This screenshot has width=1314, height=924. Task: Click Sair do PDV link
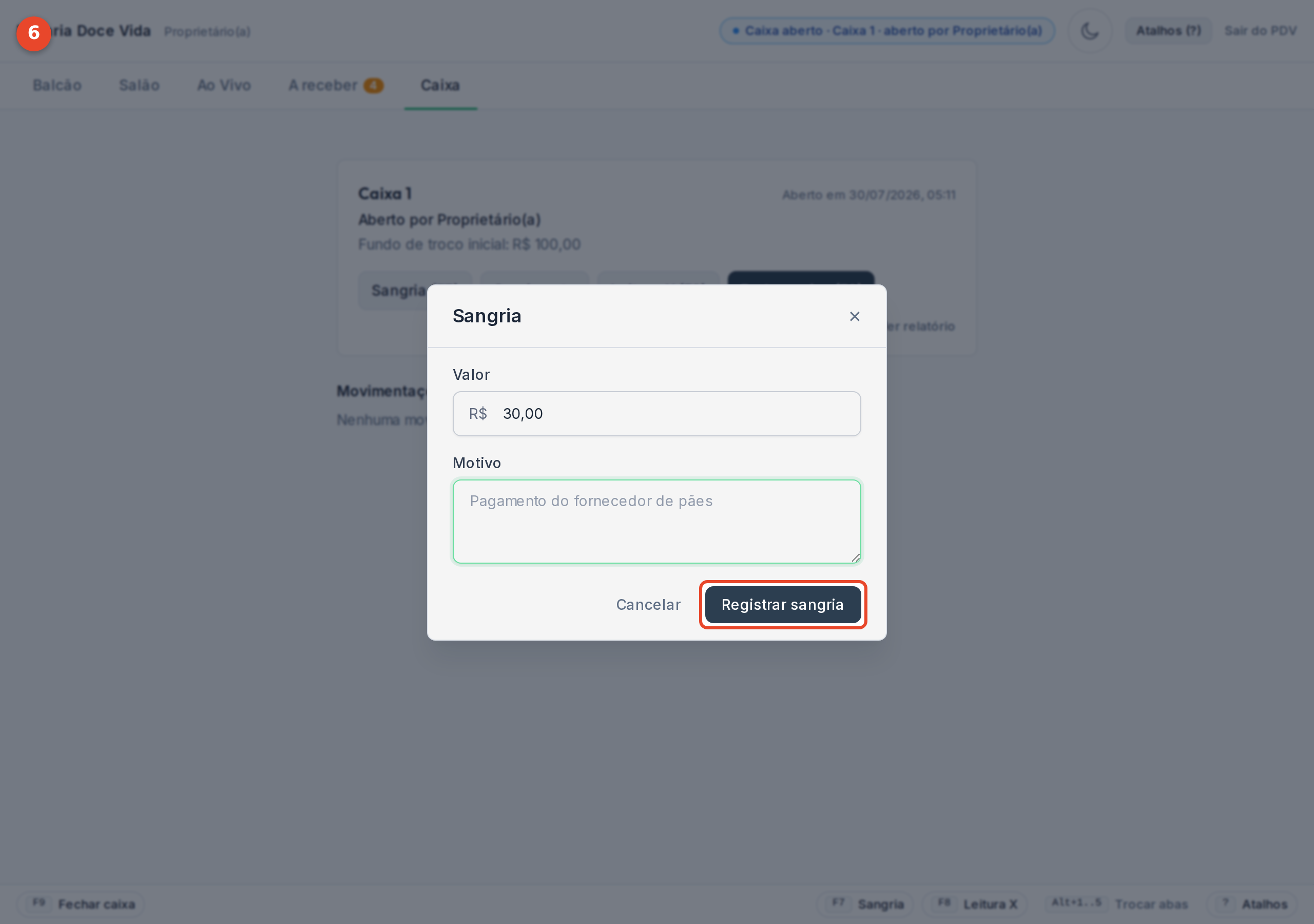[1260, 31]
